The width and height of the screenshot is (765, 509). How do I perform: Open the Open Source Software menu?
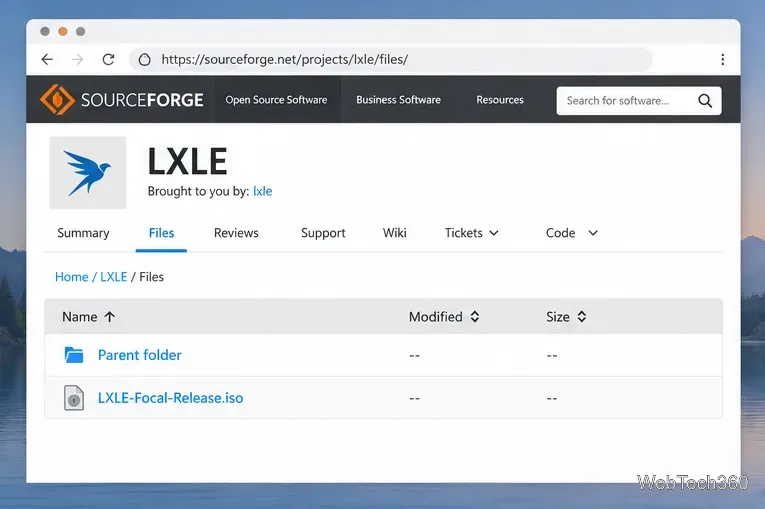(x=276, y=100)
